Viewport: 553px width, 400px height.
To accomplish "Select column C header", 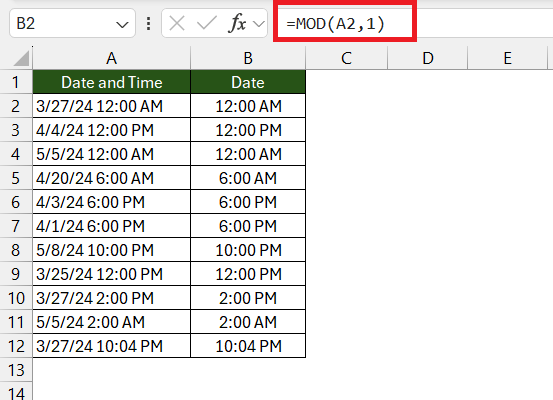I will [x=346, y=58].
